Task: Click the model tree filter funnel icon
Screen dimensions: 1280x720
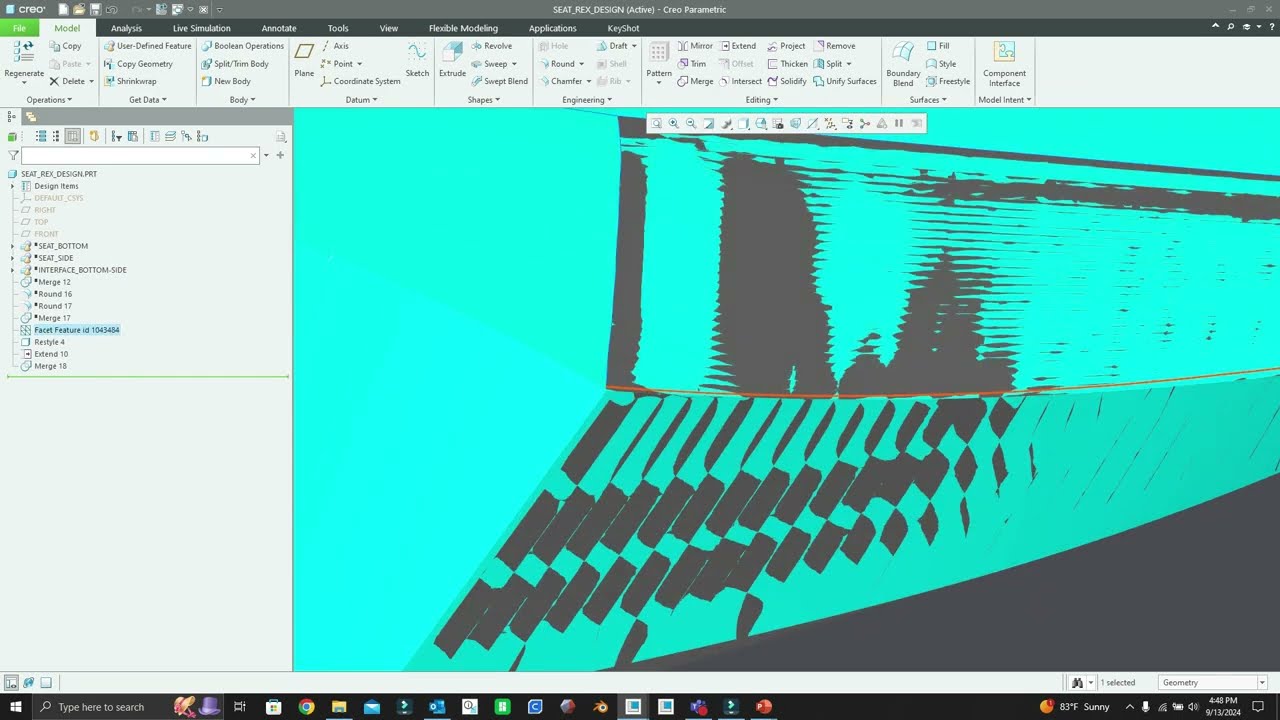Action: (13, 155)
